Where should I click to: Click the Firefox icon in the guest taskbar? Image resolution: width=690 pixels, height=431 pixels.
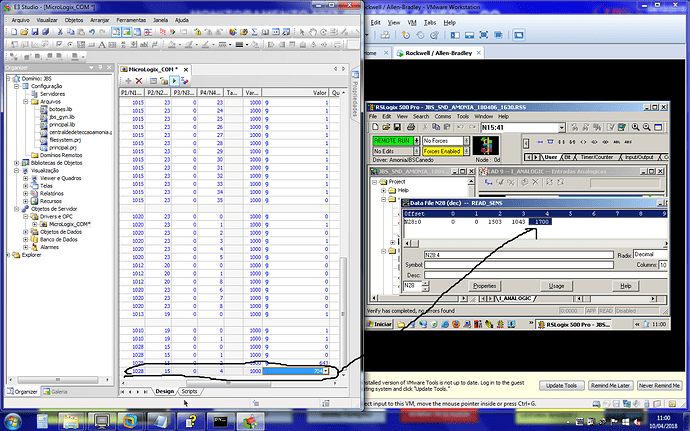456,324
